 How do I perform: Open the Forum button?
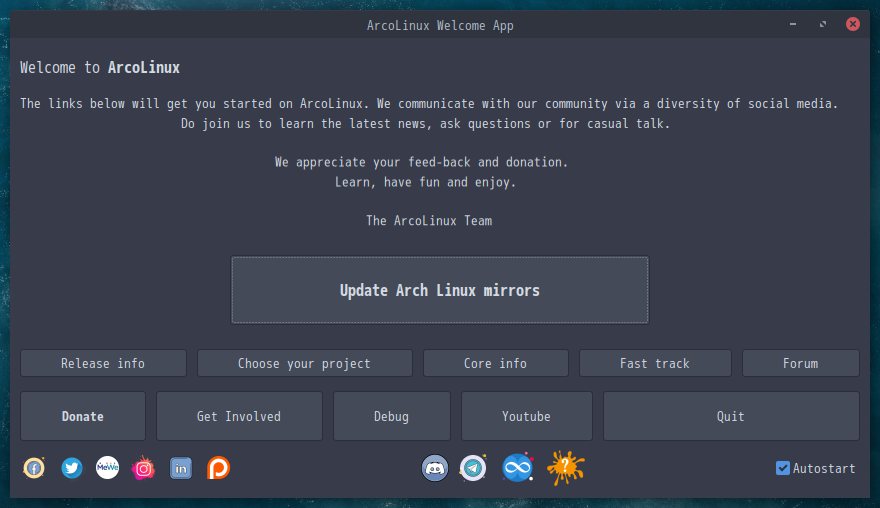click(x=801, y=363)
